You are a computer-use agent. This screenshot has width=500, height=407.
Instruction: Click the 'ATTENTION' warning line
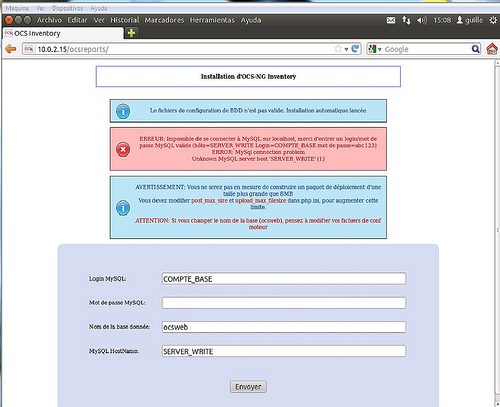(258, 224)
